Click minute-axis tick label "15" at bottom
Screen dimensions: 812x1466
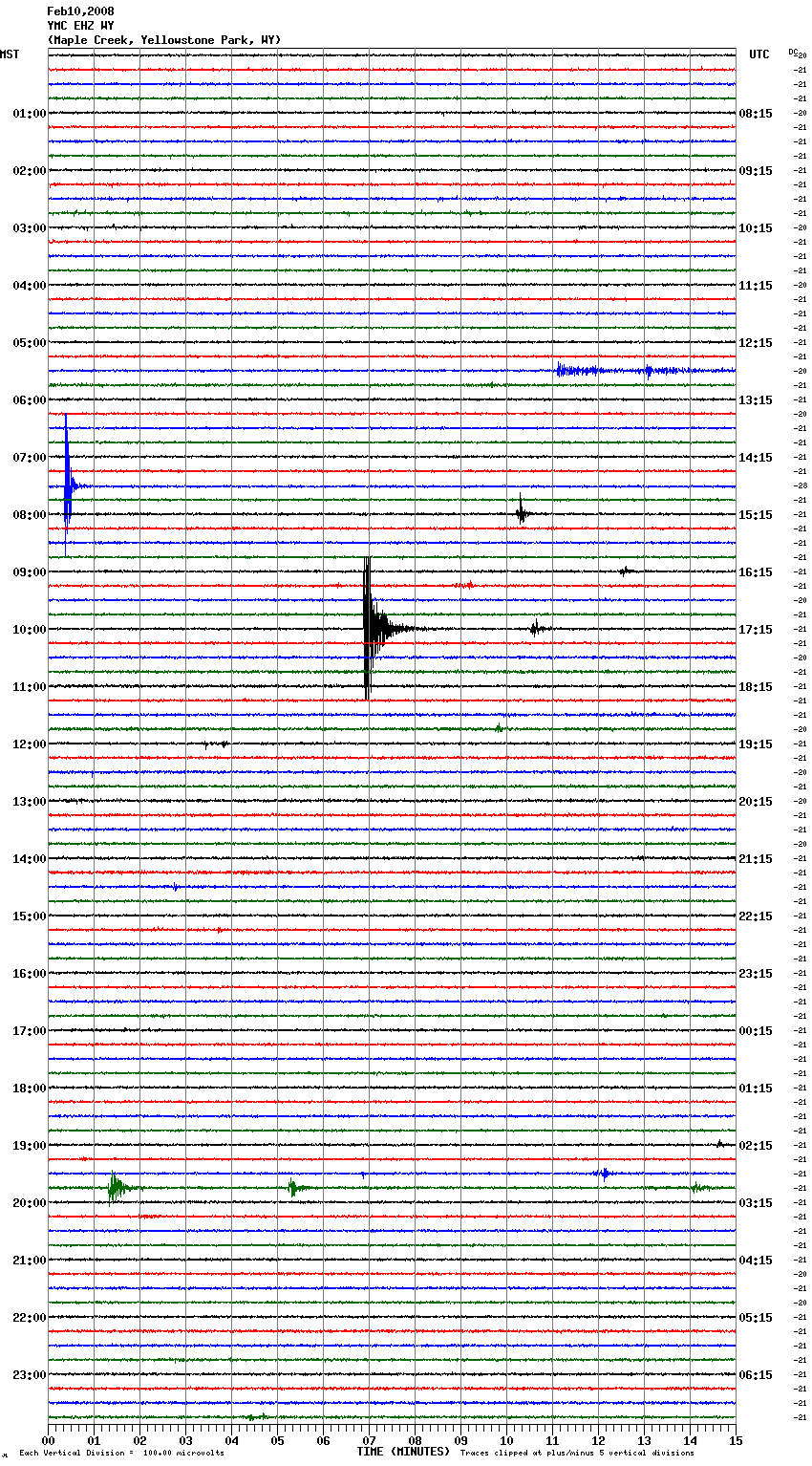(x=736, y=1440)
